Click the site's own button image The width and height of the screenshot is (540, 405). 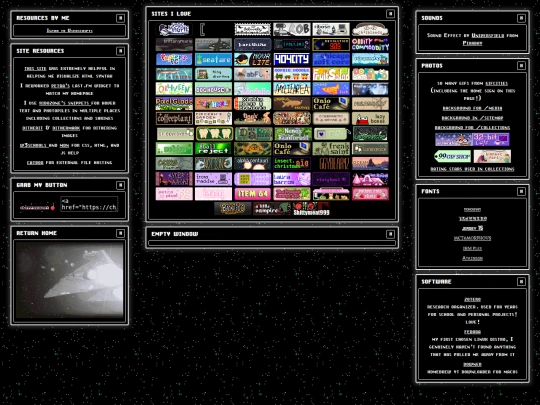37,207
